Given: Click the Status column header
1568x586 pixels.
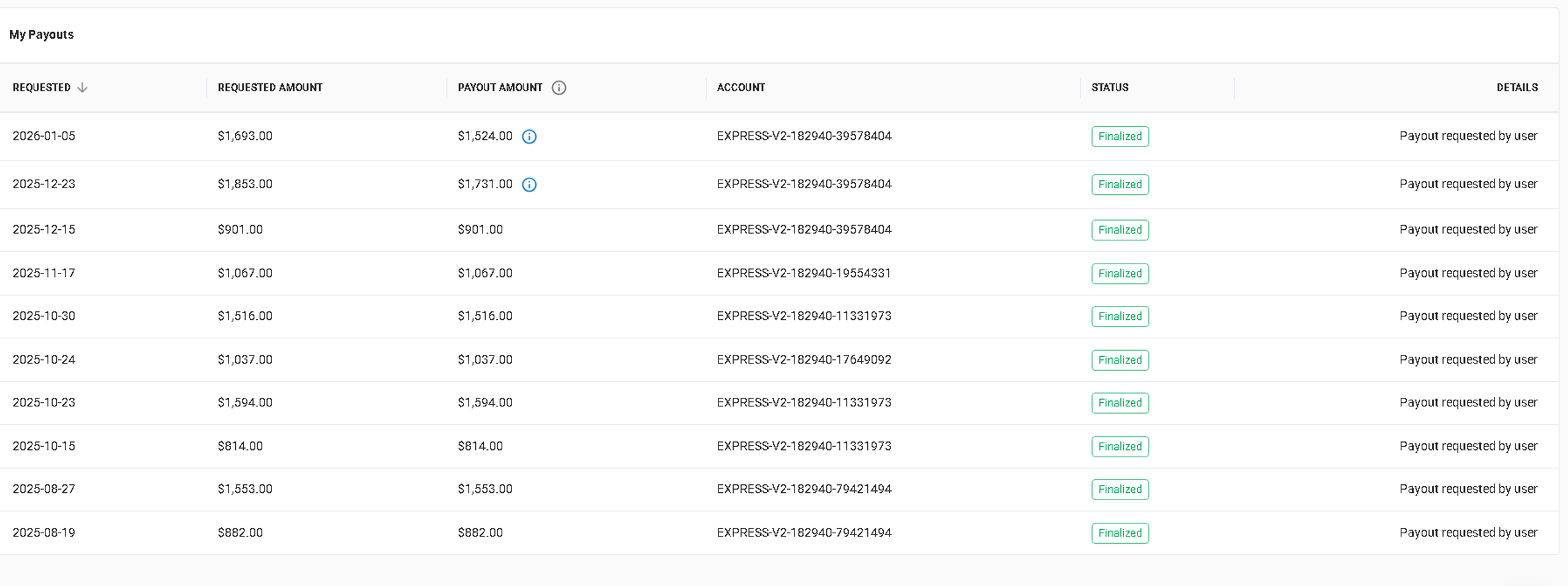Looking at the screenshot, I should 1110,88.
